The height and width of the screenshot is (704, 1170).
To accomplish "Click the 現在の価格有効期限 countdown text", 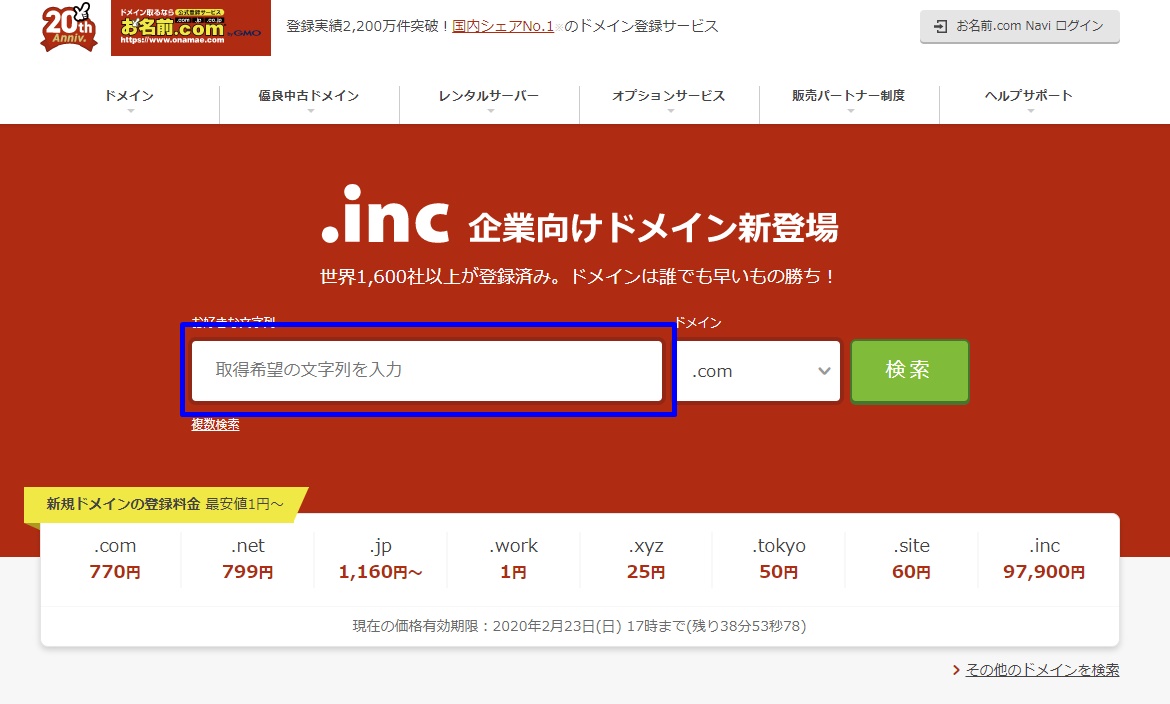I will click(579, 626).
